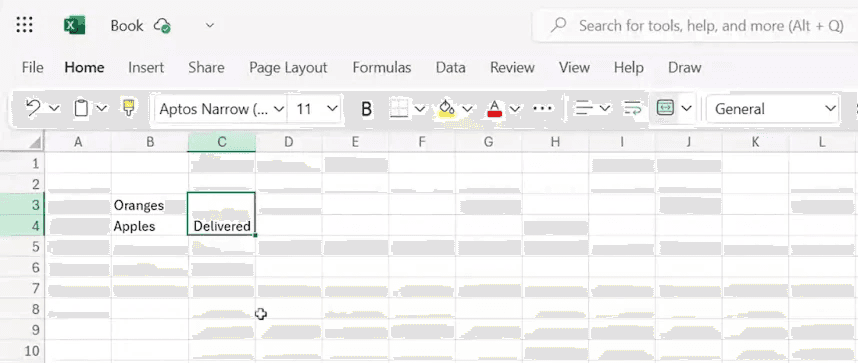
Task: Click the text alignment icon
Action: 583,108
